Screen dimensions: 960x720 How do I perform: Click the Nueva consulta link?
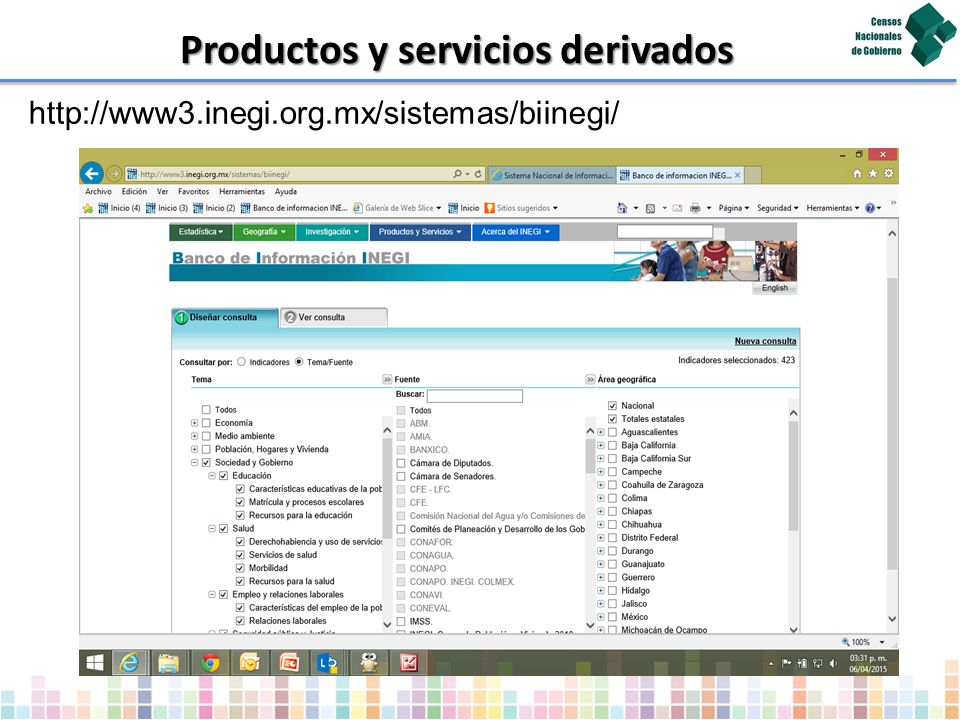[765, 341]
